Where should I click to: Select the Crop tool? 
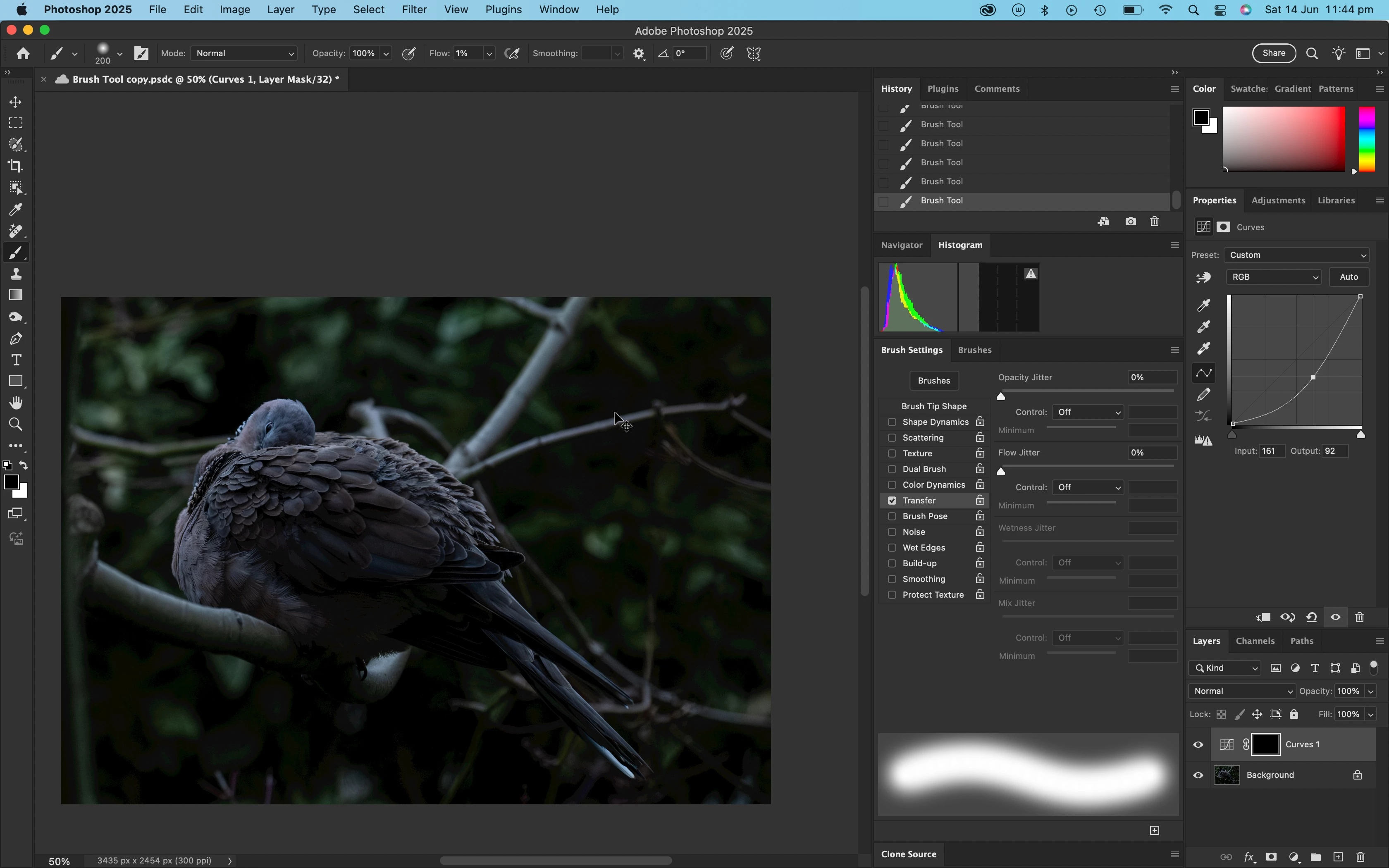15,166
